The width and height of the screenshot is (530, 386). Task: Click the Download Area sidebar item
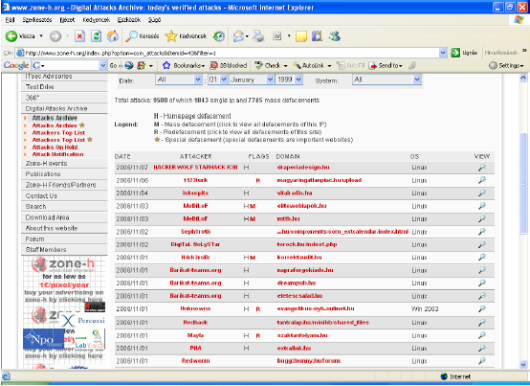64,217
